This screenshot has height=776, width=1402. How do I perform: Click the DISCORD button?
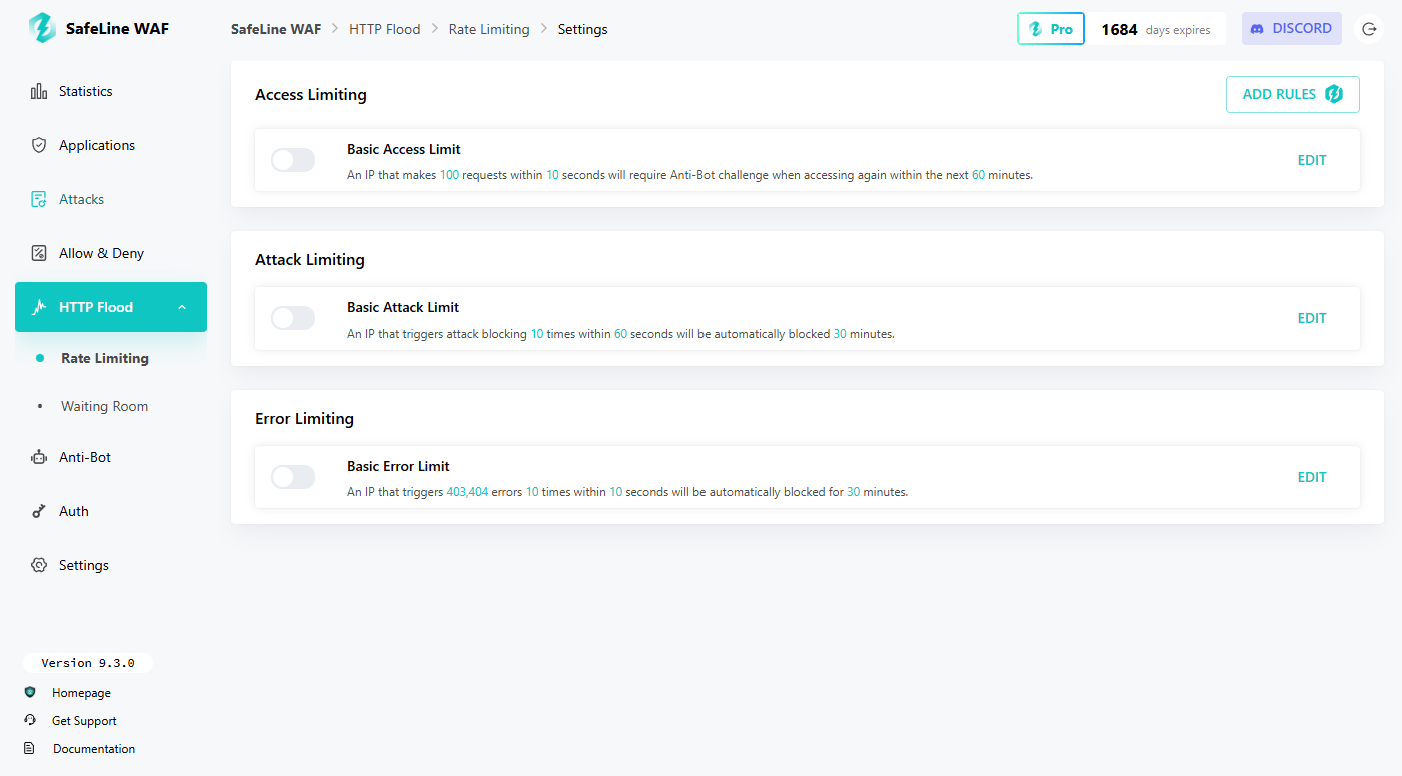click(x=1291, y=29)
